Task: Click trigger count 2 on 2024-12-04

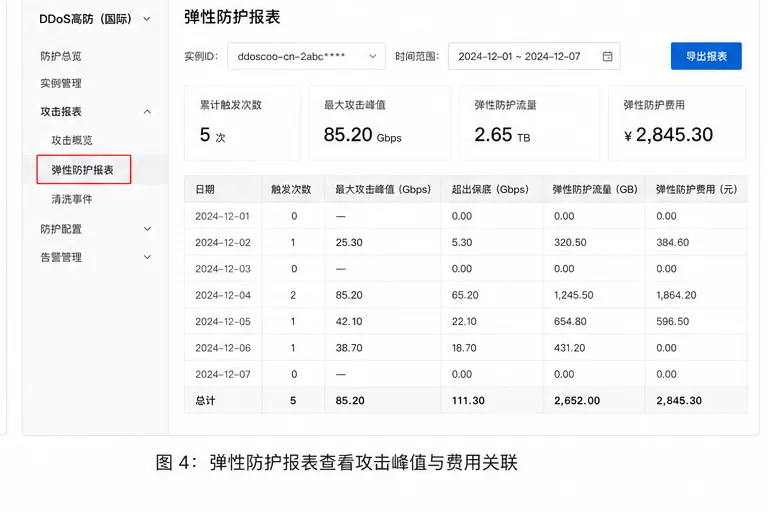Action: (293, 295)
